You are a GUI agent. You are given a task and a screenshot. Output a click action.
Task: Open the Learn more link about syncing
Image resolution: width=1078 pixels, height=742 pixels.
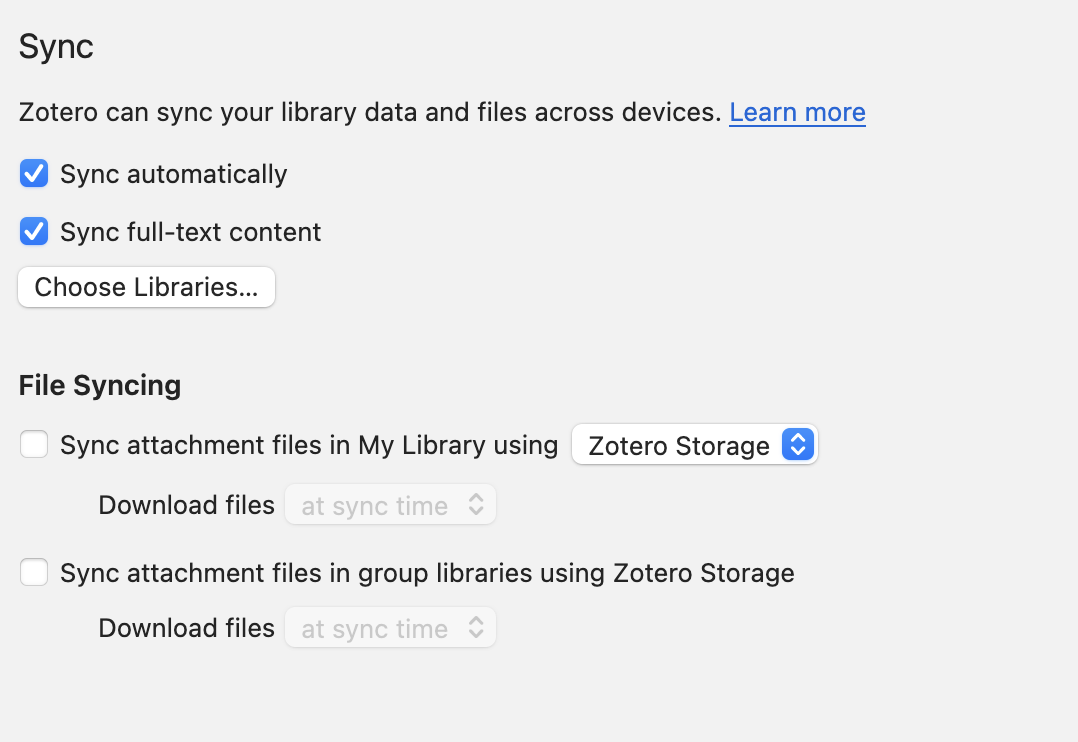coord(798,112)
